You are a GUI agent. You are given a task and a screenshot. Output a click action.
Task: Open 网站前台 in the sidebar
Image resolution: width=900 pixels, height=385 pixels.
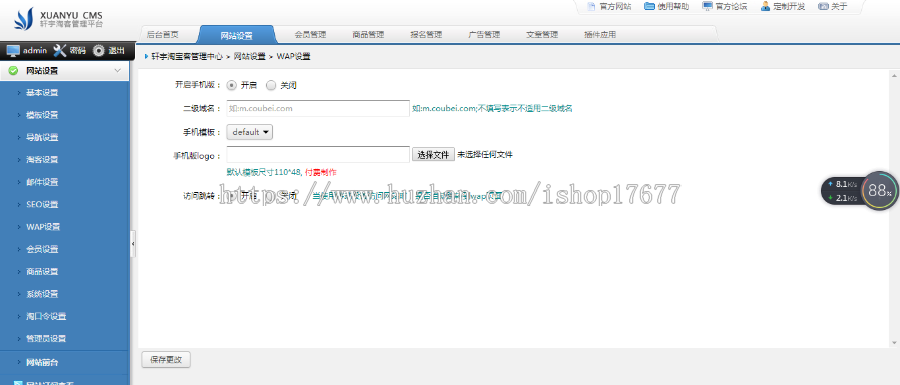42,363
